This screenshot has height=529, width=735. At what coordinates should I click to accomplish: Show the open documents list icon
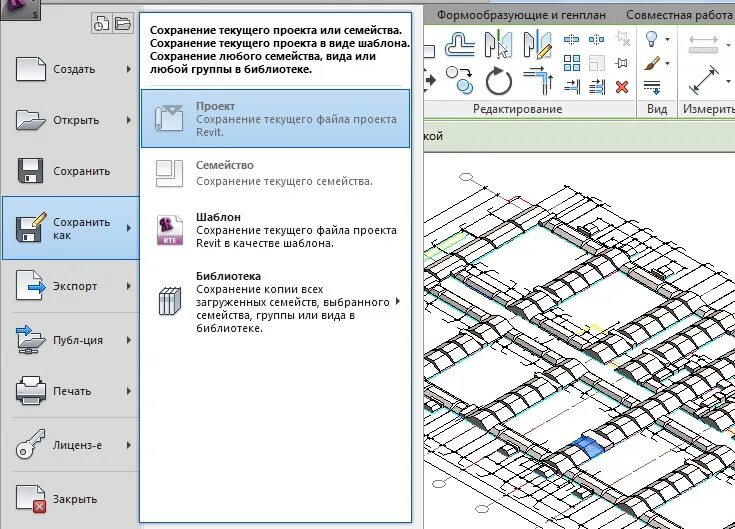click(123, 23)
